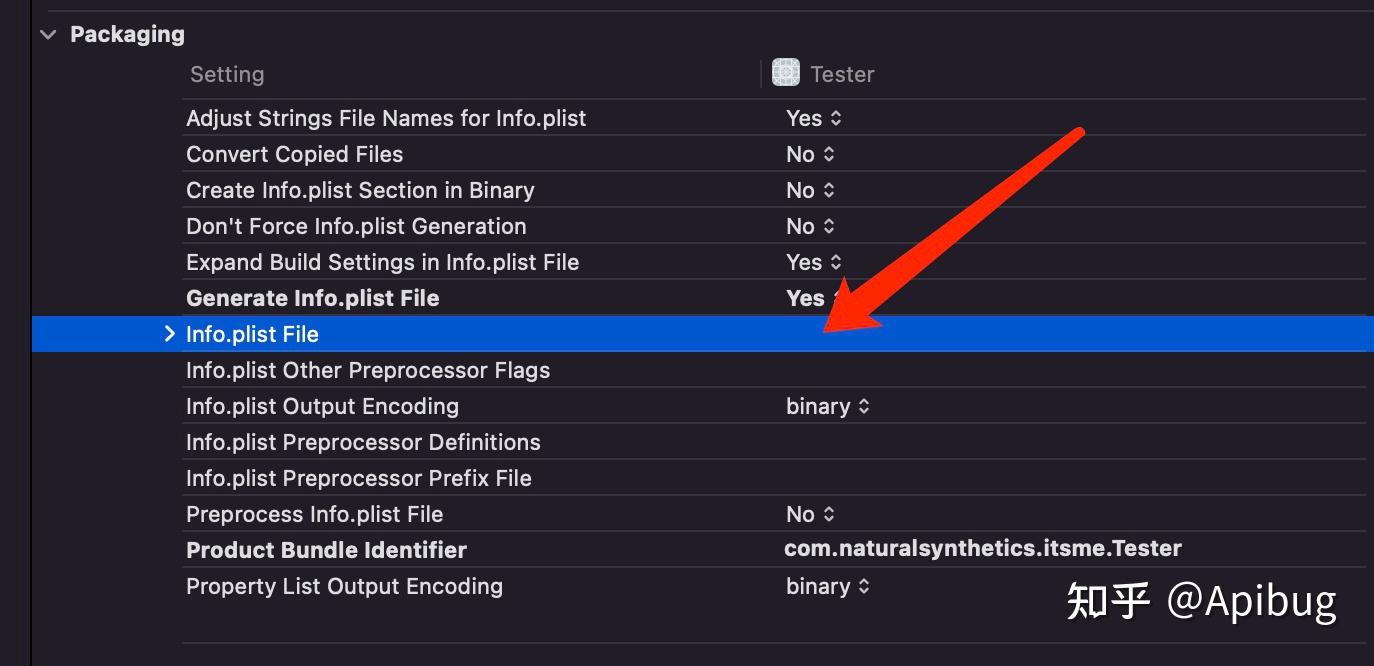Expand the Info.plist File row disclosure arrow
Image resolution: width=1374 pixels, height=666 pixels.
[x=169, y=334]
